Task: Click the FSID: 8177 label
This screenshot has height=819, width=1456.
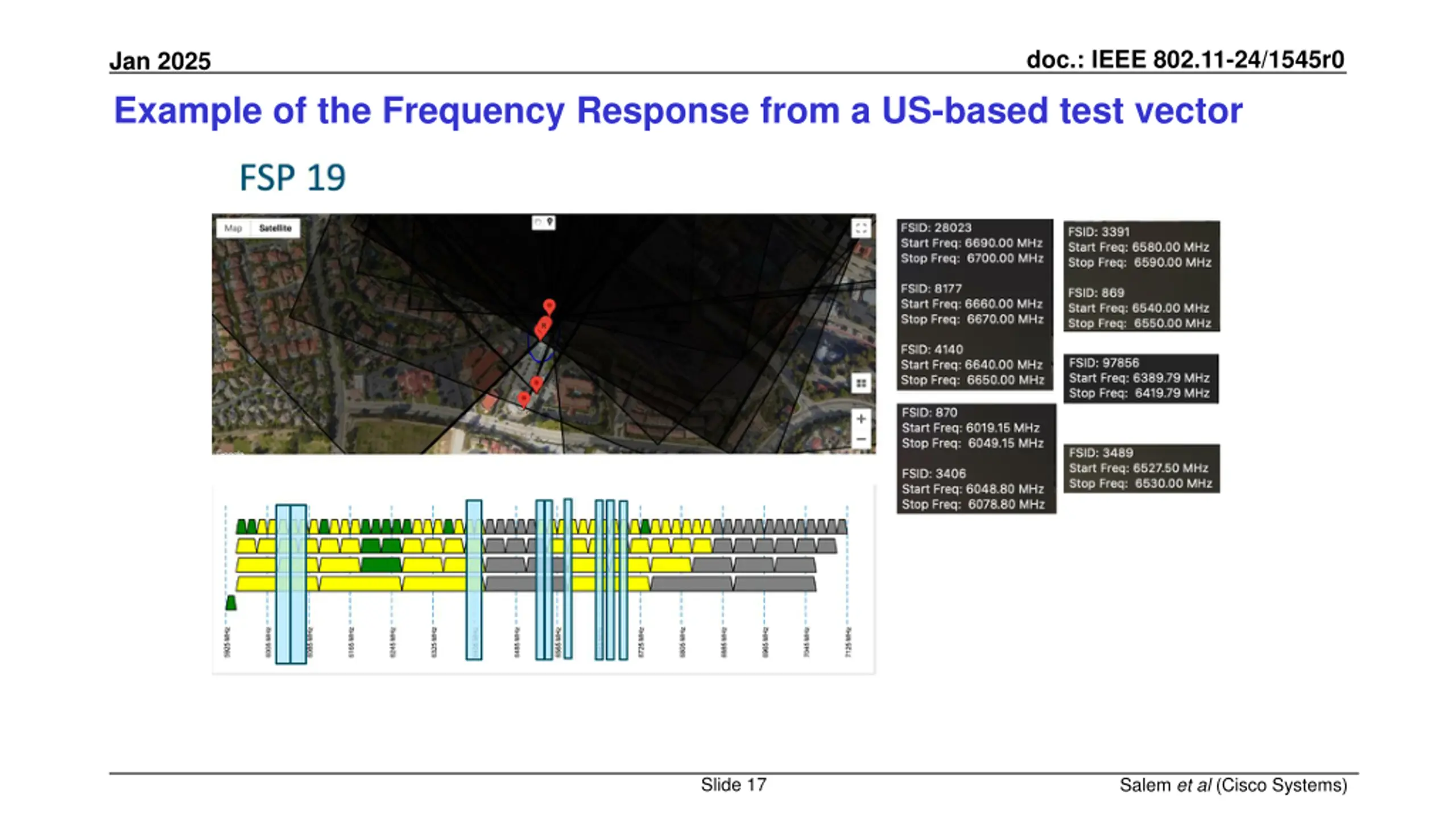Action: coord(931,289)
